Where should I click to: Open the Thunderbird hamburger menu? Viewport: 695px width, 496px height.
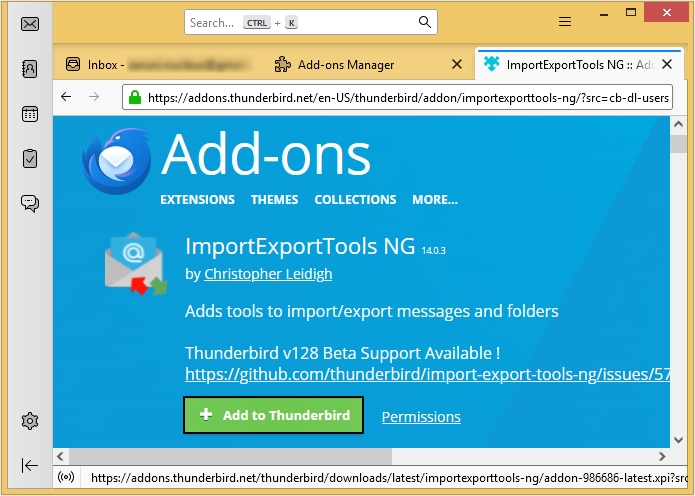point(565,21)
